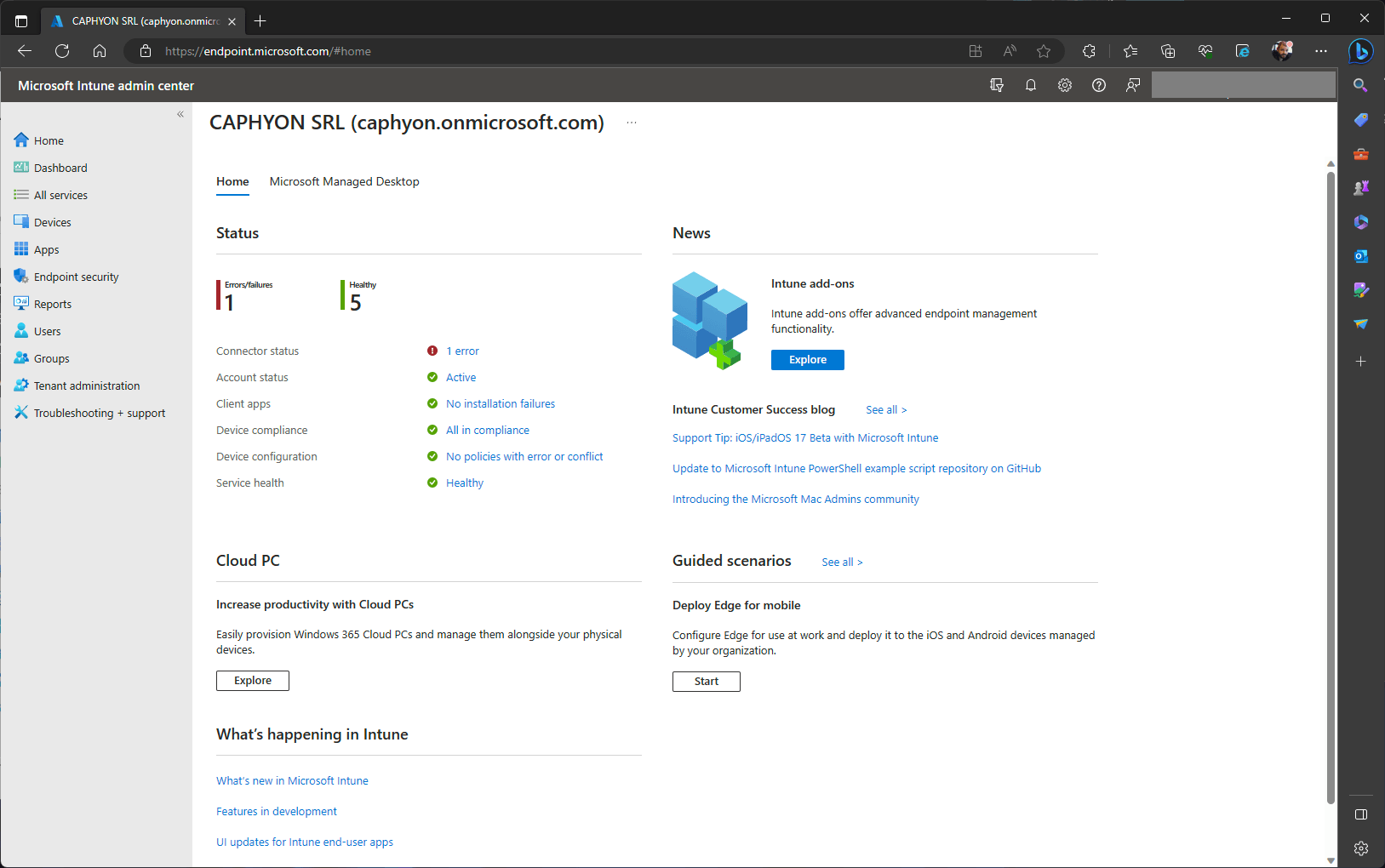
Task: Open Outlook in the Edge sidebar
Action: click(1360, 256)
